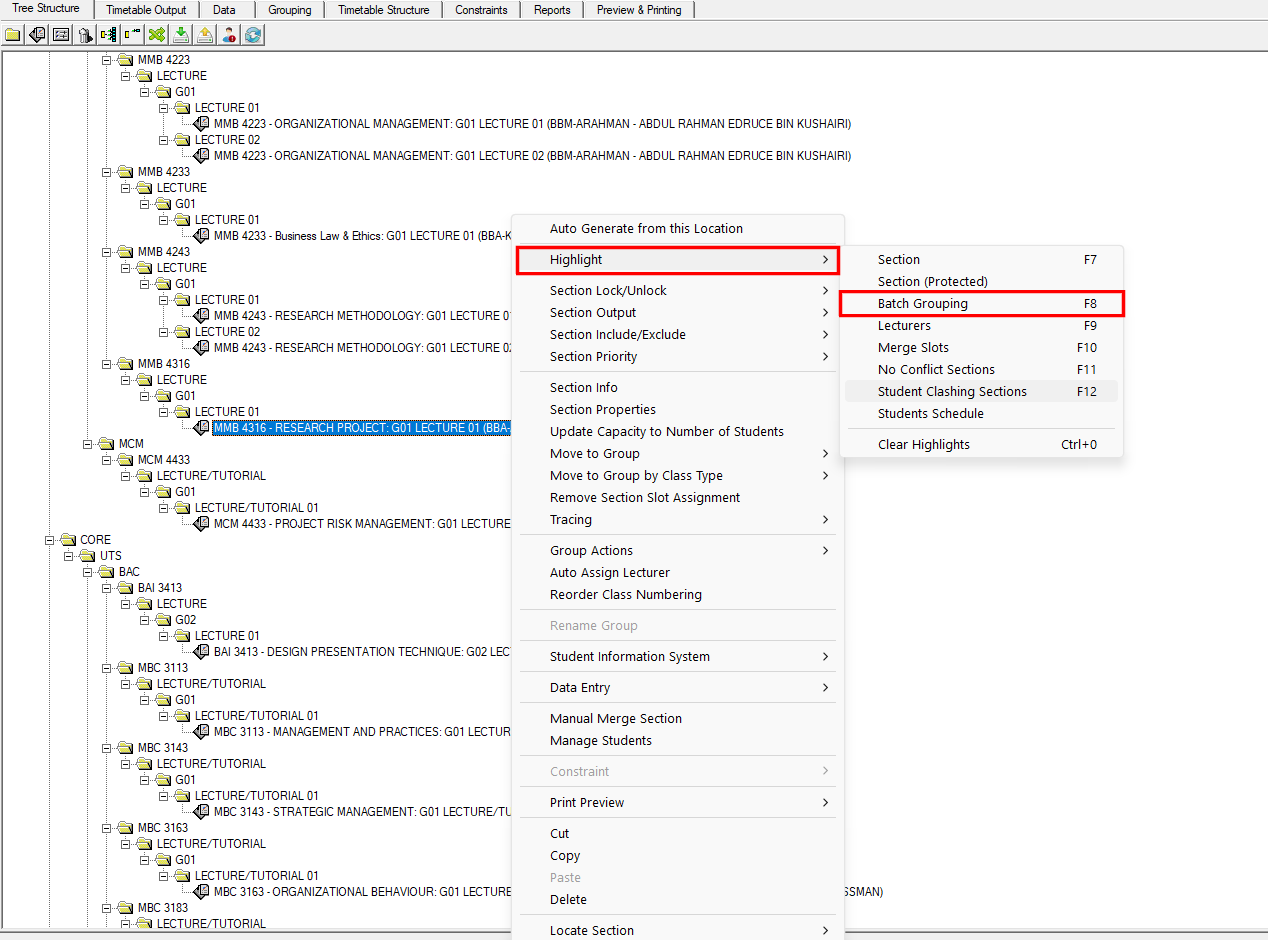Select Update Capacity to Number of Students
Screen dimensions: 1268x940
pos(678,431)
